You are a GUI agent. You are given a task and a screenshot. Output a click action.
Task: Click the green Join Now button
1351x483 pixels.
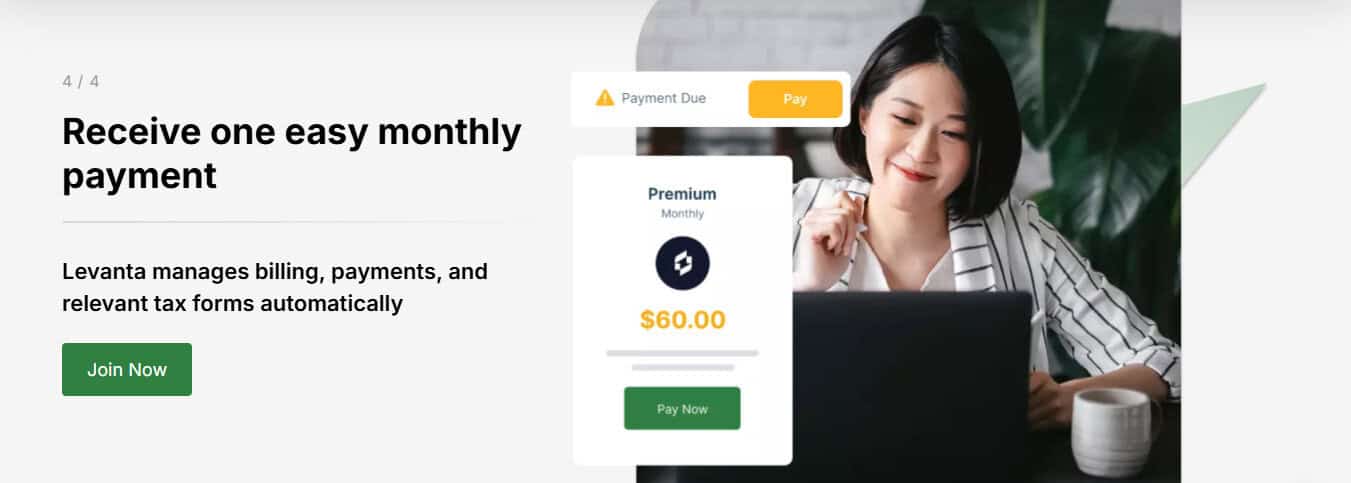coord(127,369)
